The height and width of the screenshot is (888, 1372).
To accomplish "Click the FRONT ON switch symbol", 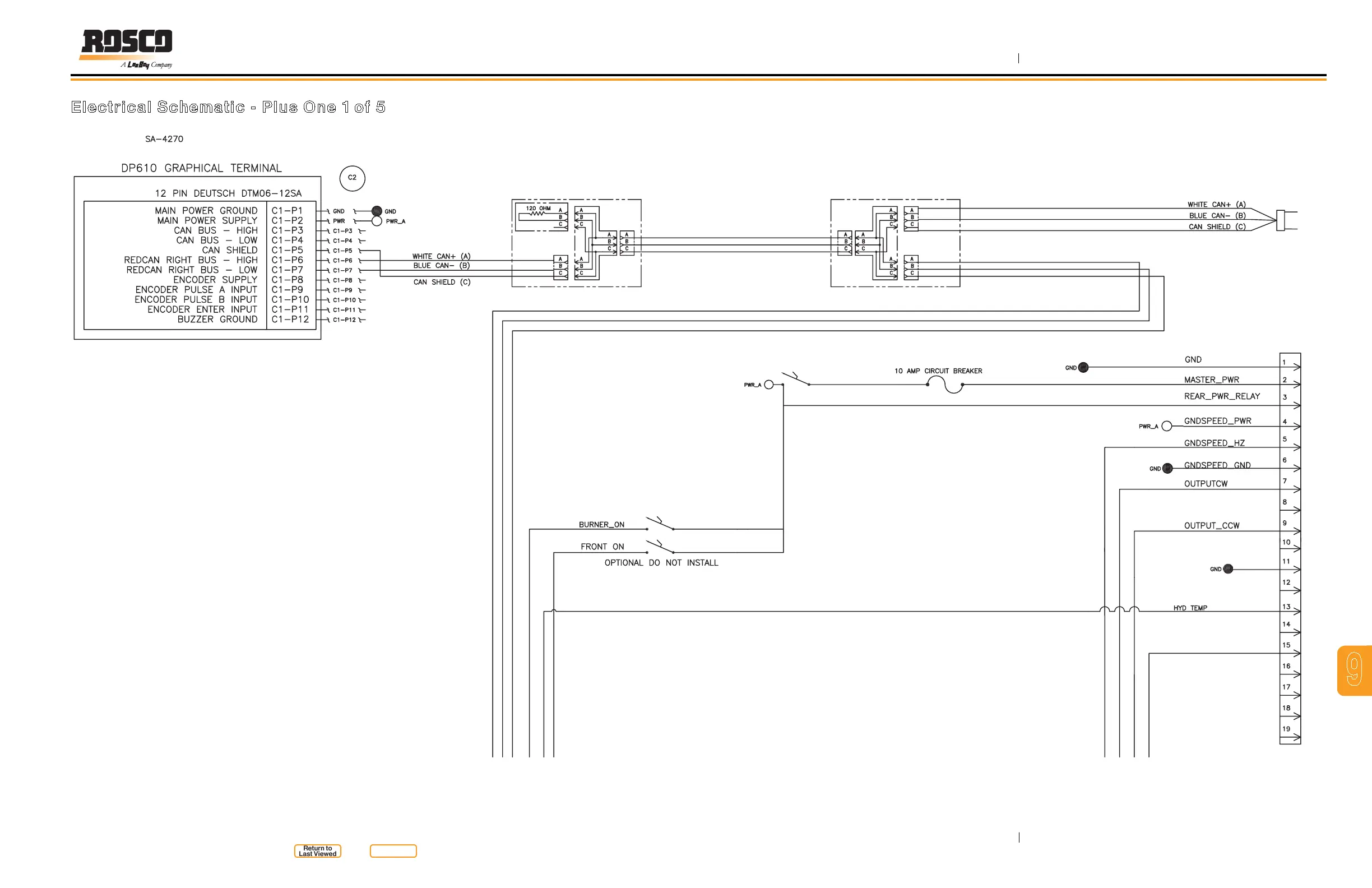I will pyautogui.click(x=660, y=547).
